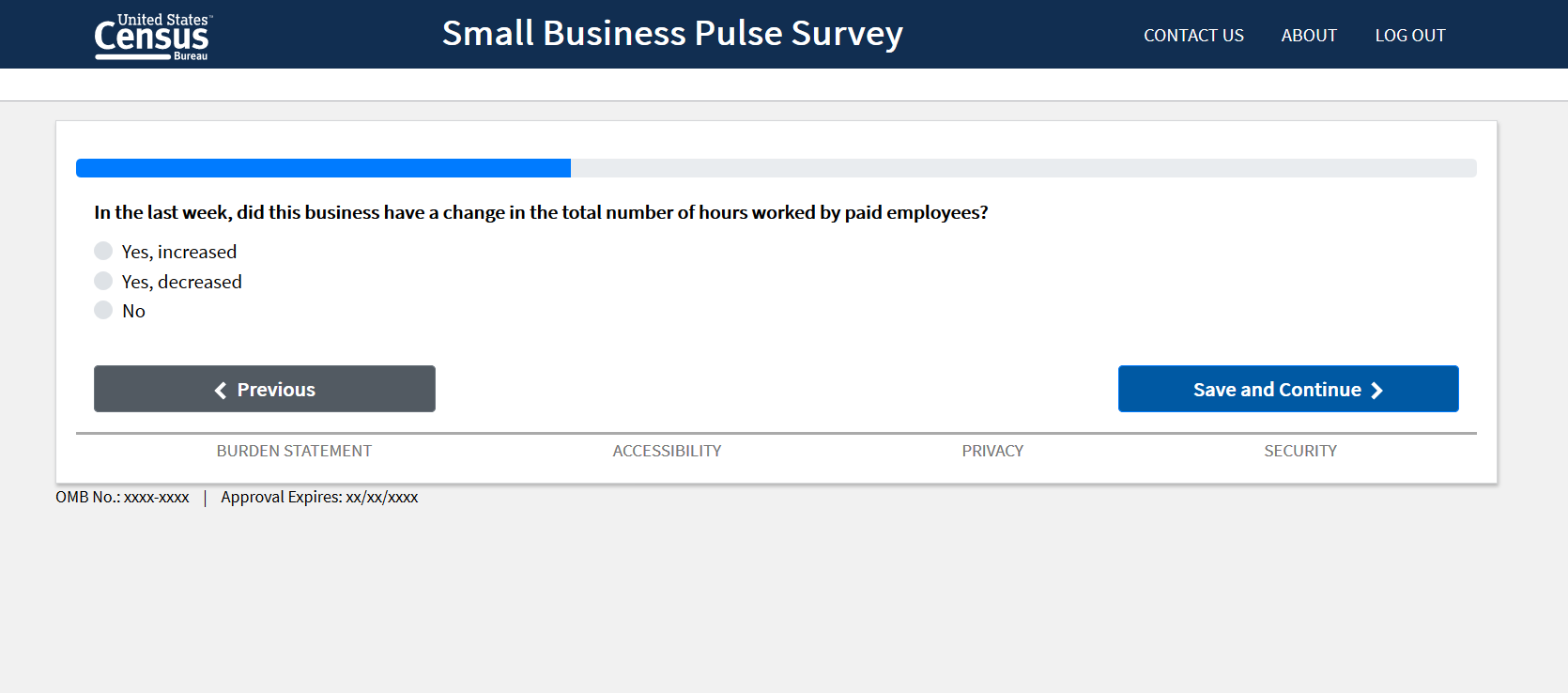Click the Save and Continue button text
This screenshot has width=1568, height=693.
tap(1277, 390)
